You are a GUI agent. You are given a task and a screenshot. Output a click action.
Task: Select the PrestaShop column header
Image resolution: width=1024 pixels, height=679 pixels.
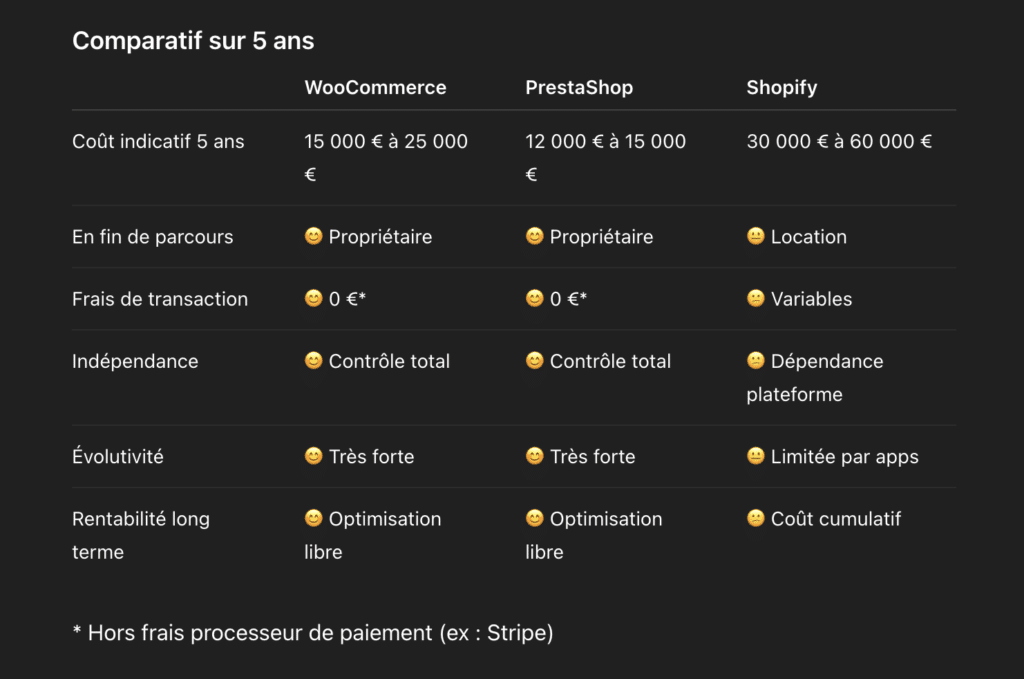tap(579, 88)
